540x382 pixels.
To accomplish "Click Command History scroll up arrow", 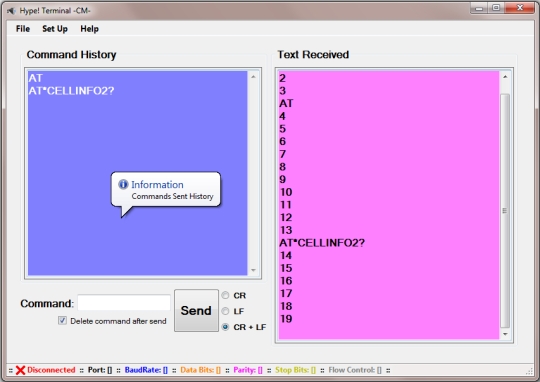I will coord(253,77).
